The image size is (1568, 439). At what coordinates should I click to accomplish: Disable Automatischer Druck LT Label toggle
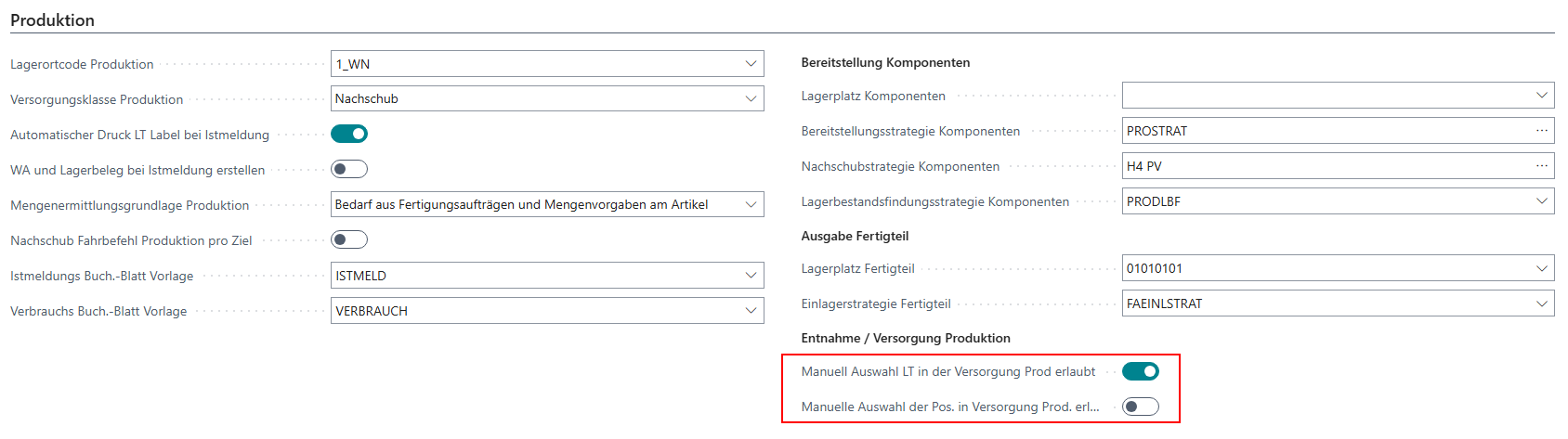pyautogui.click(x=349, y=134)
